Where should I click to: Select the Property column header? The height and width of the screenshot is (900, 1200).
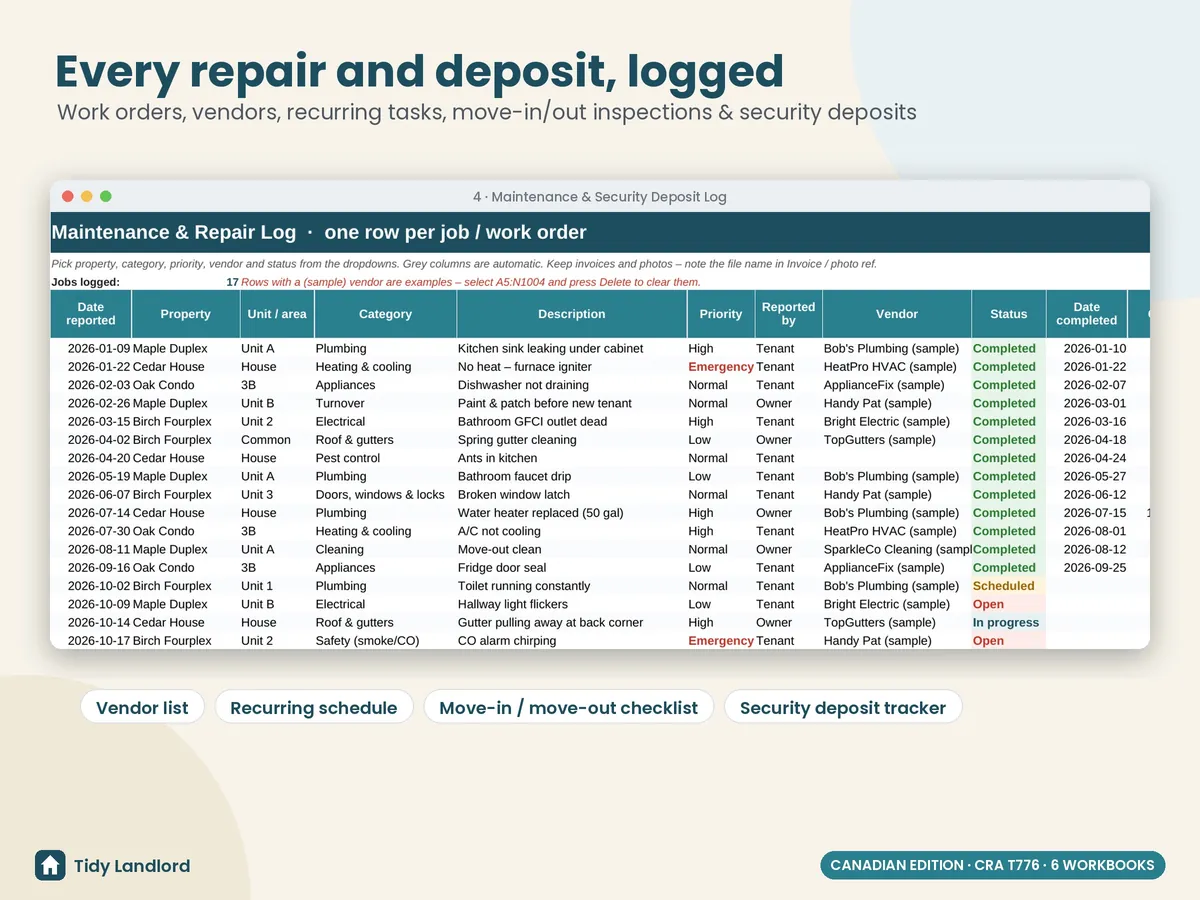pyautogui.click(x=186, y=314)
